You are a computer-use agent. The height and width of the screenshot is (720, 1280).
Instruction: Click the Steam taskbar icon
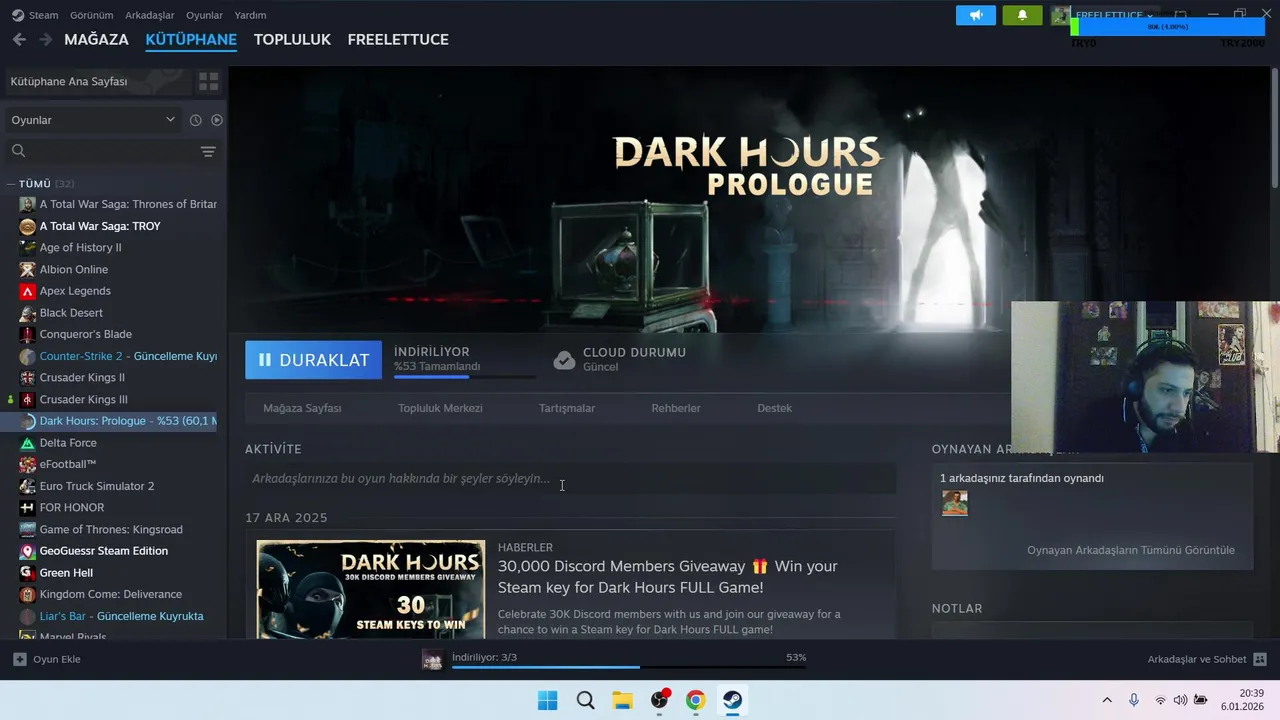tap(732, 700)
